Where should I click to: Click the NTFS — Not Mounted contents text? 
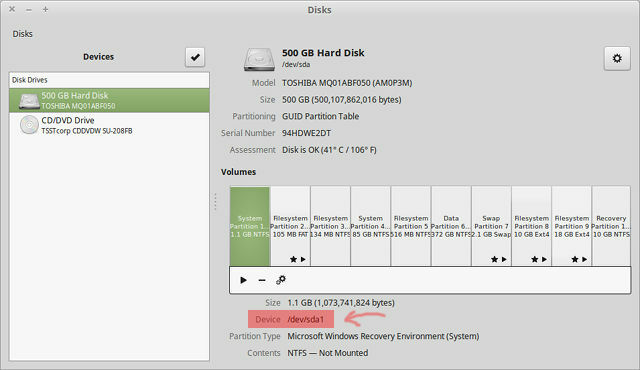[328, 353]
